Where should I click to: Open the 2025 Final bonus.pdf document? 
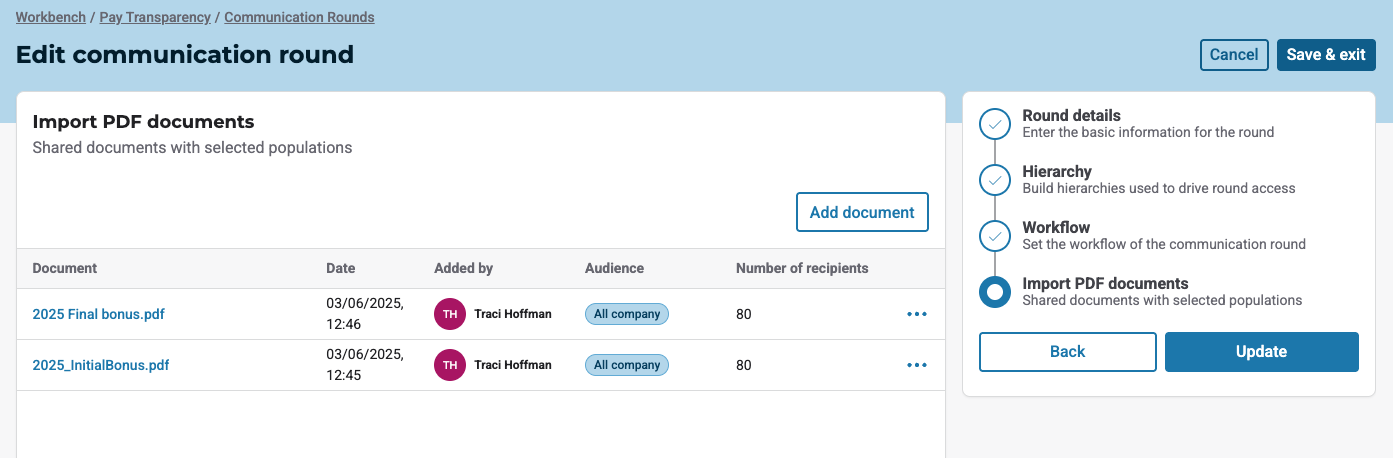[x=98, y=314]
